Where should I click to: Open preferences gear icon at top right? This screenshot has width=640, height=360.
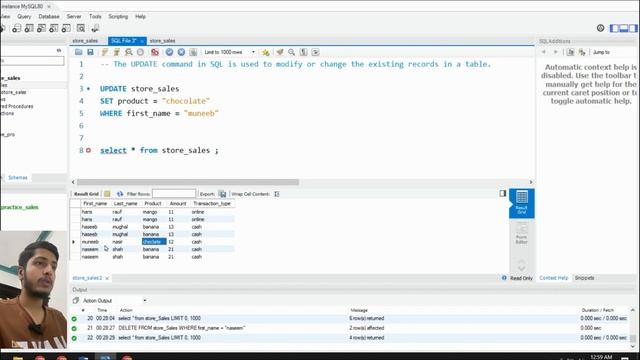[600, 28]
